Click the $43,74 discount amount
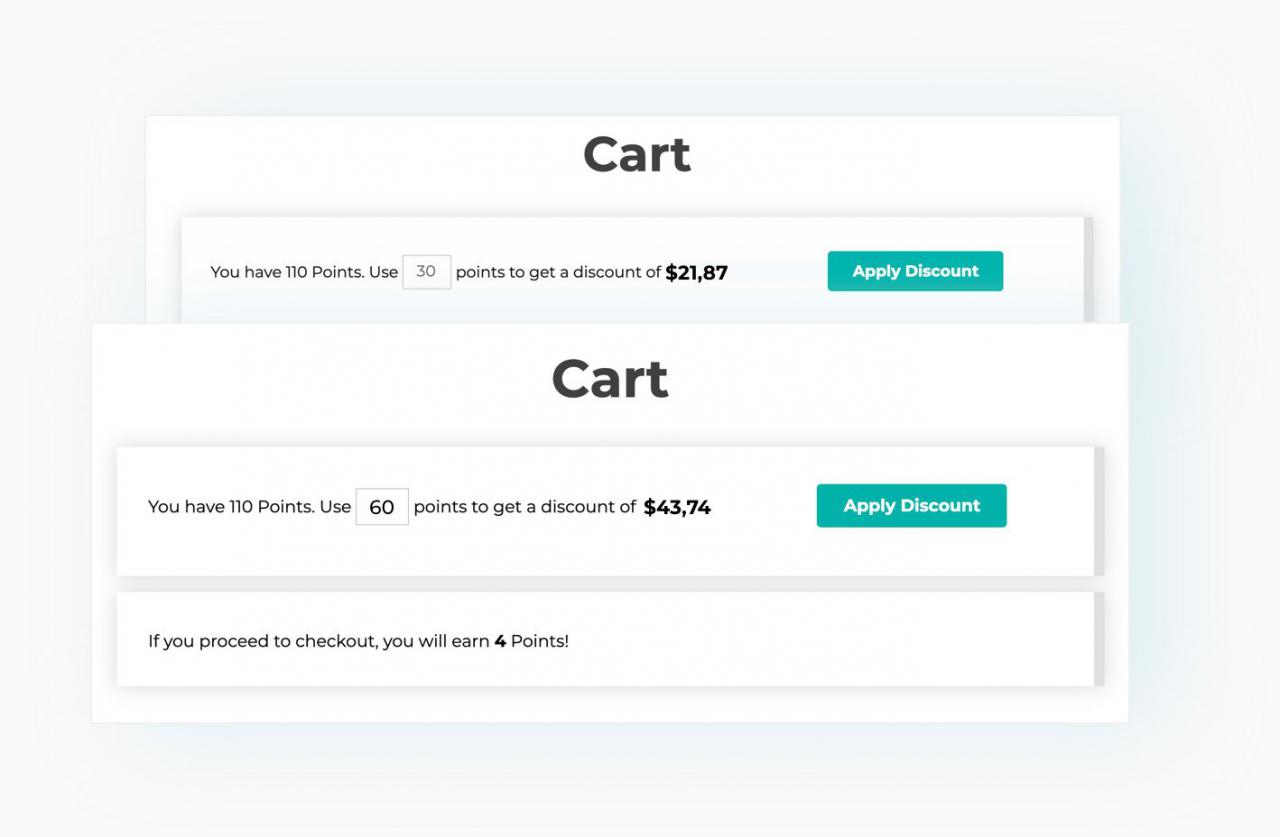Screen dimensions: 1280x837 678,507
